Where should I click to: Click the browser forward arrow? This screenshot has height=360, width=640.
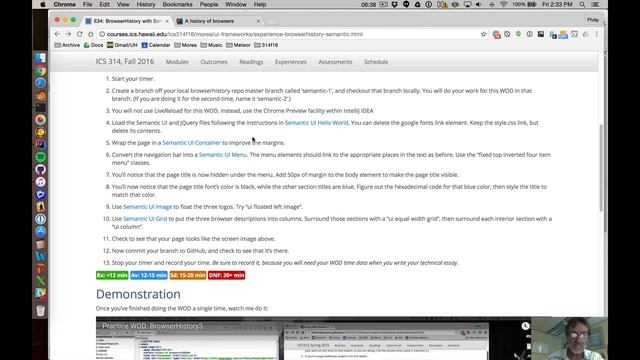68,34
